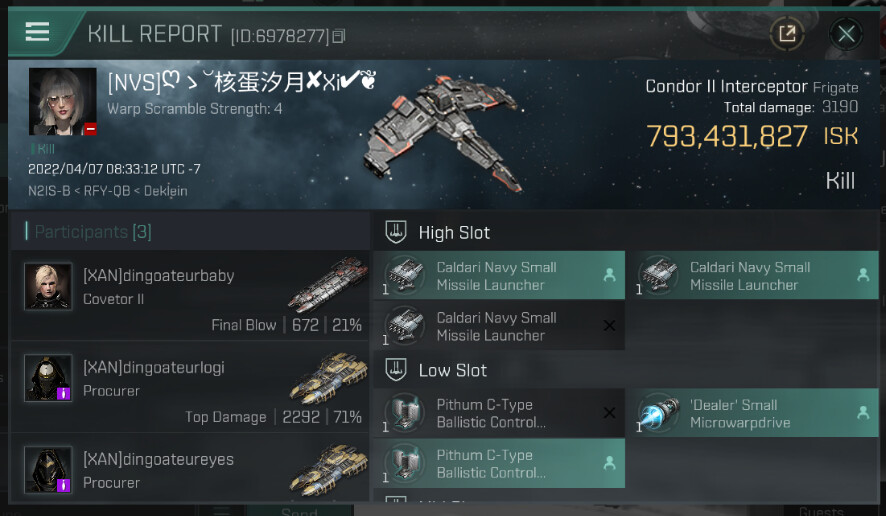886x516 pixels.
Task: Click the 'Dealer' Small Microwarpdrive module icon
Action: [x=659, y=413]
